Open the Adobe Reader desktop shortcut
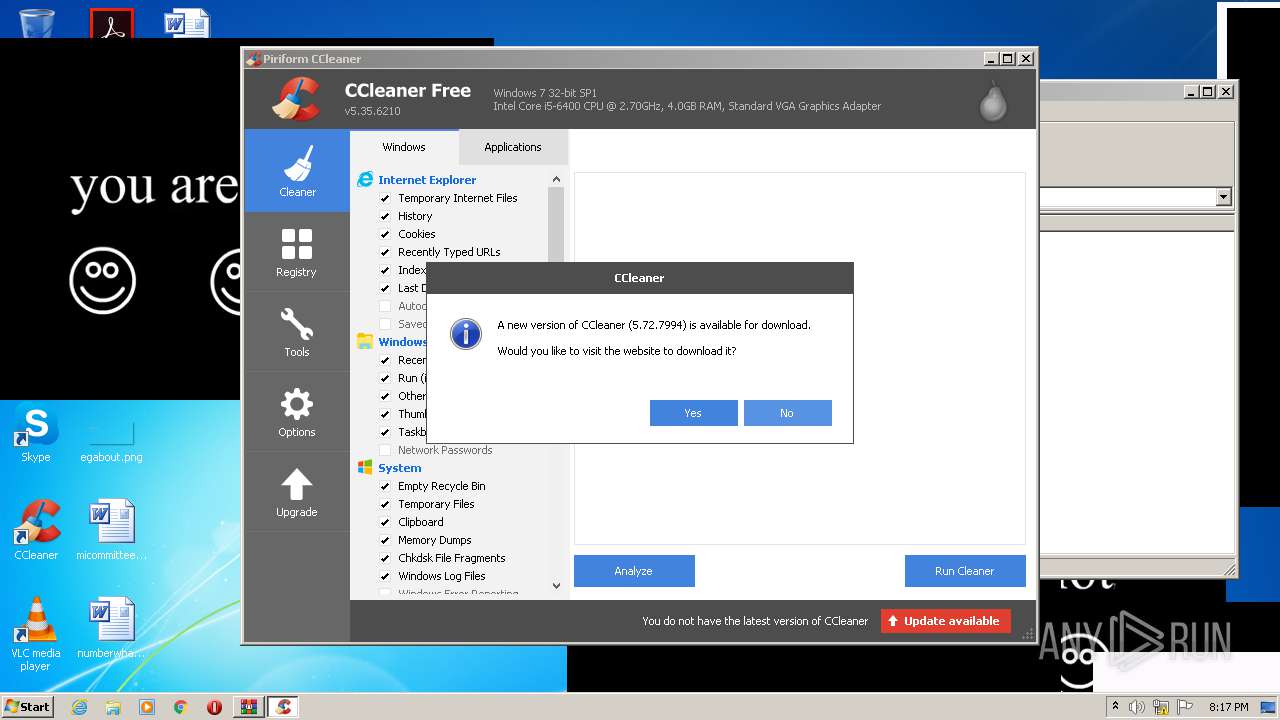 [111, 22]
